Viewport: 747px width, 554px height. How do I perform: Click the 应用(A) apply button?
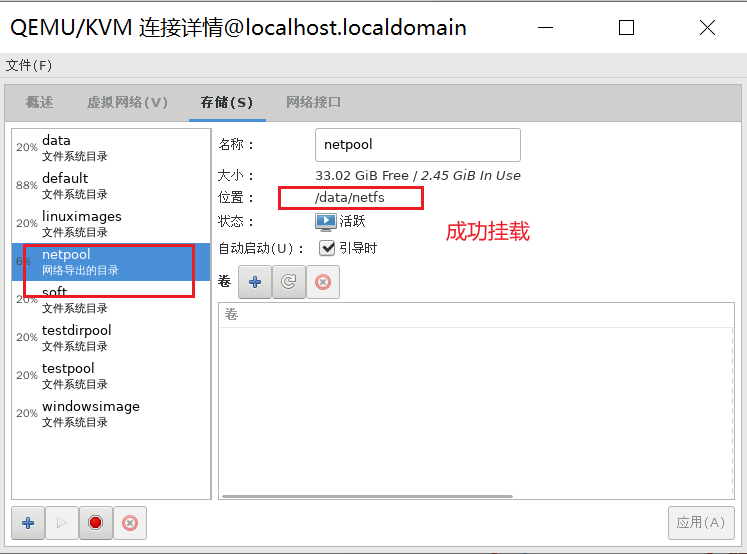[701, 523]
